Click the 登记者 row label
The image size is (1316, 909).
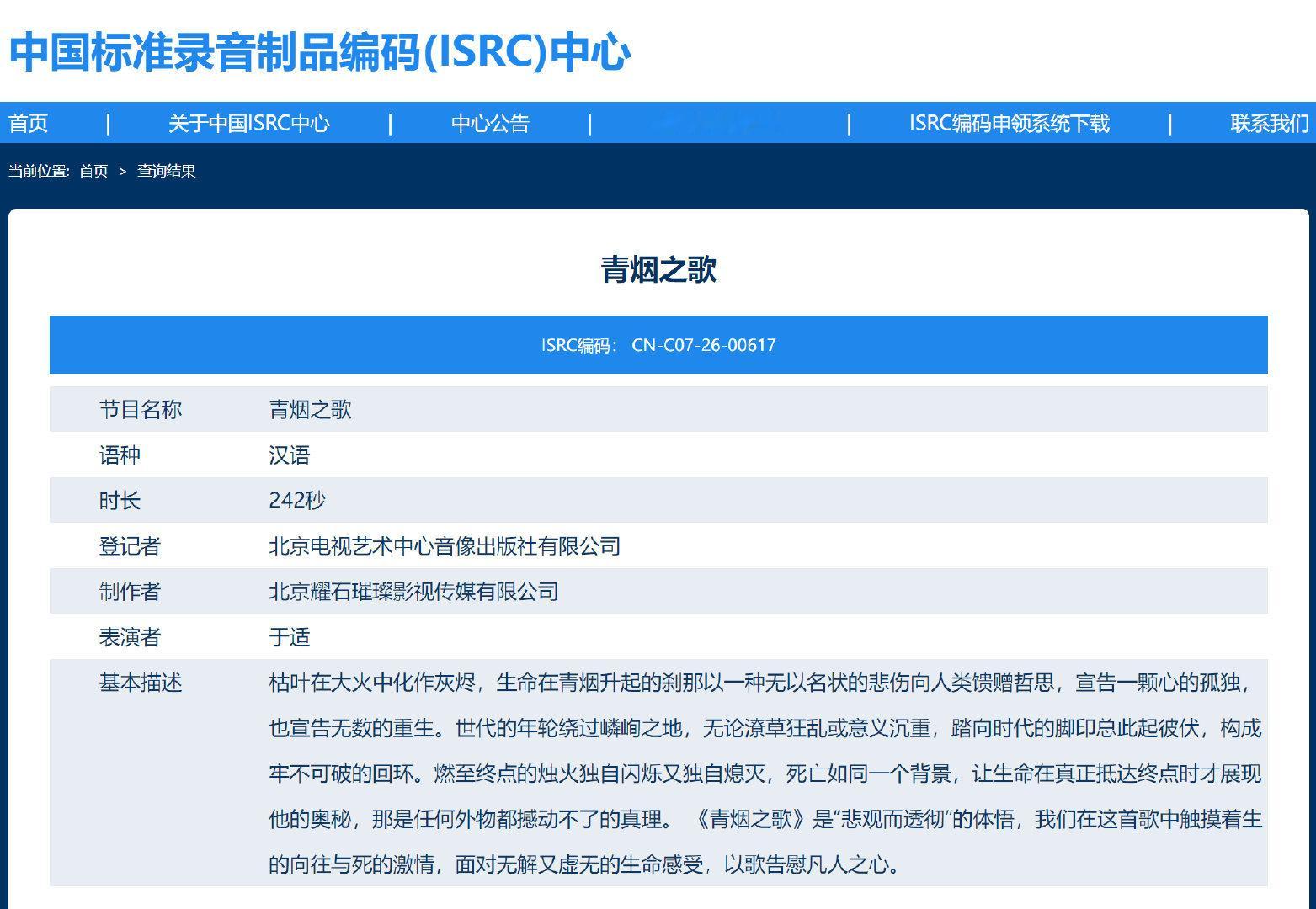point(130,546)
